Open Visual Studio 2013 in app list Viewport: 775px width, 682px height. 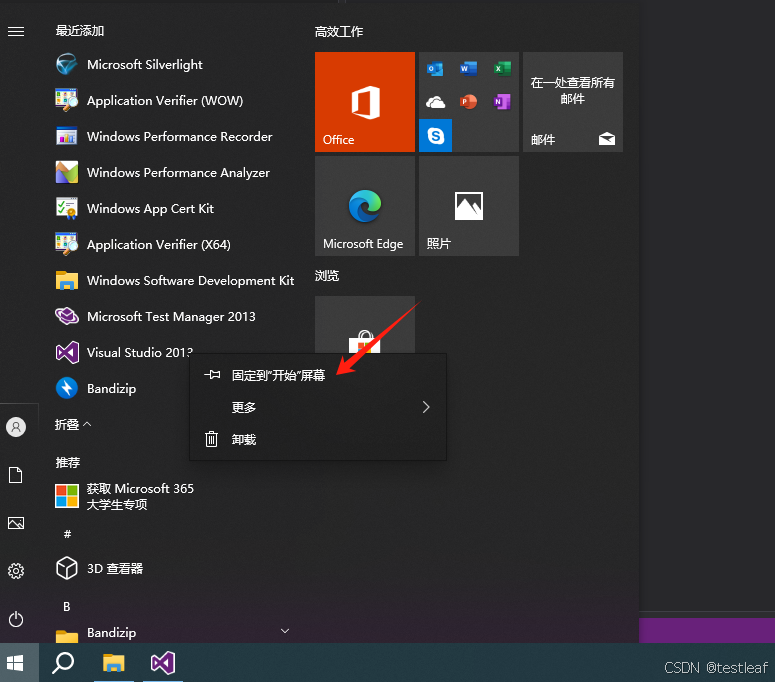(x=124, y=353)
